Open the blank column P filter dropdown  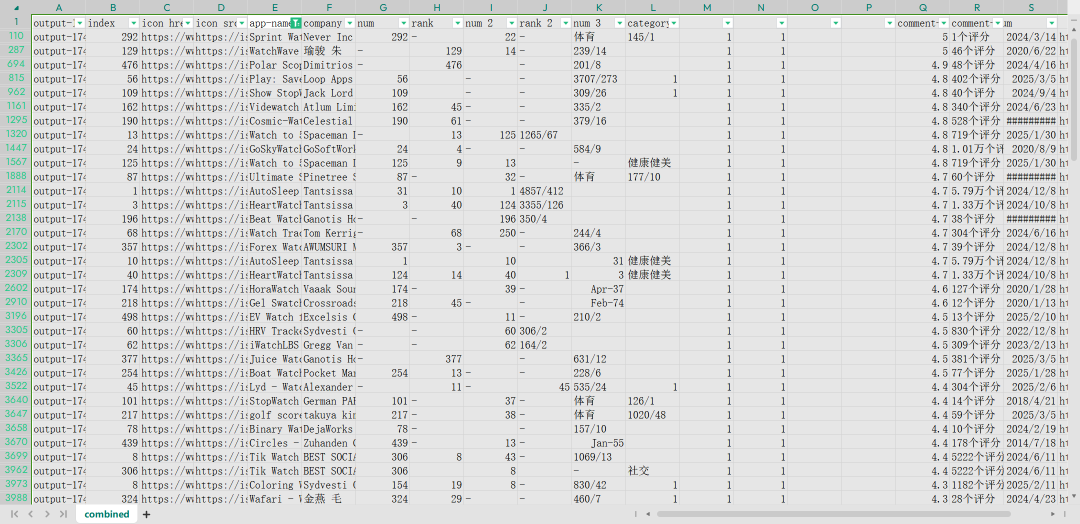pos(889,23)
